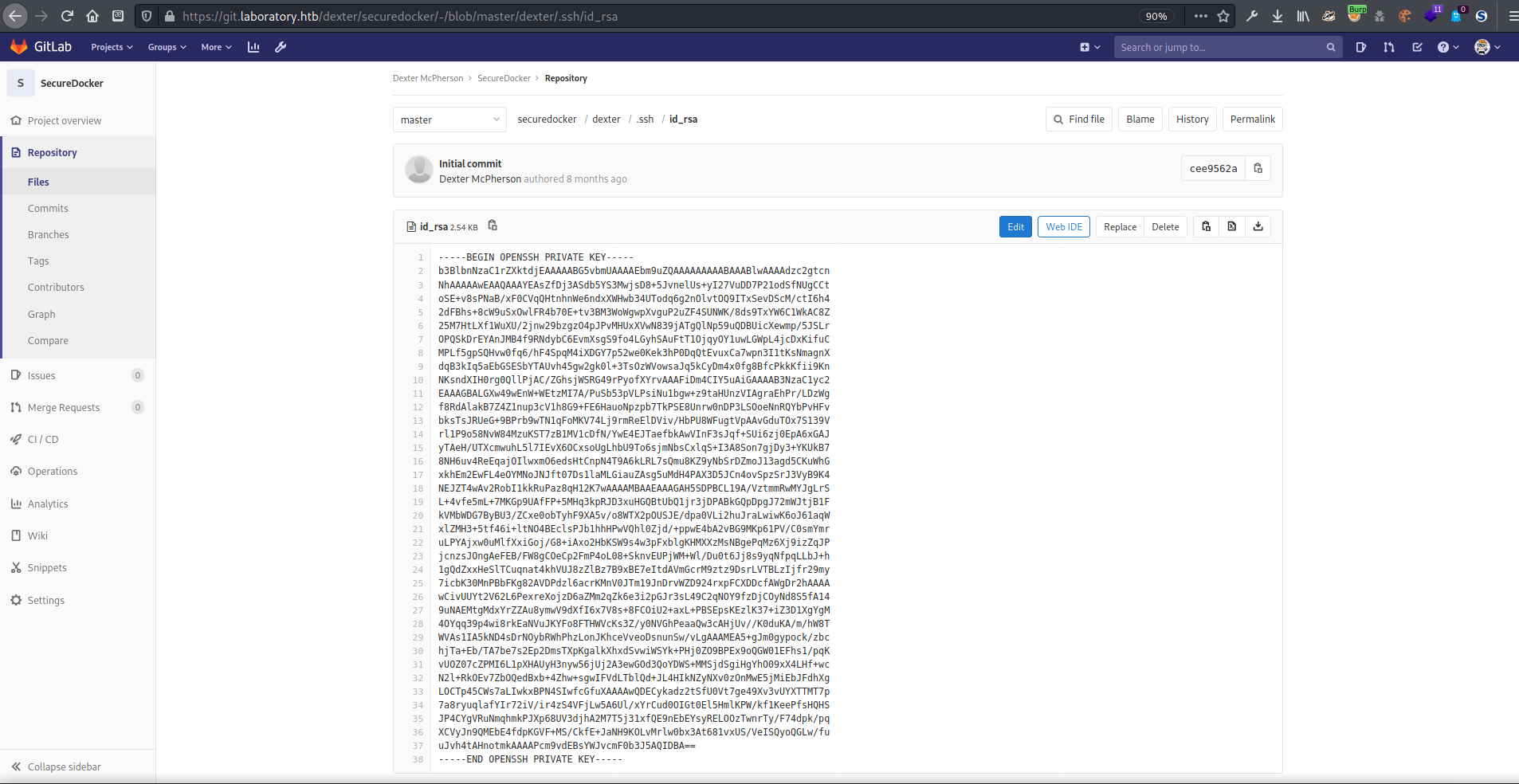Viewport: 1519px width, 784px height.
Task: Open Snippets from the sidebar
Action: coord(49,567)
